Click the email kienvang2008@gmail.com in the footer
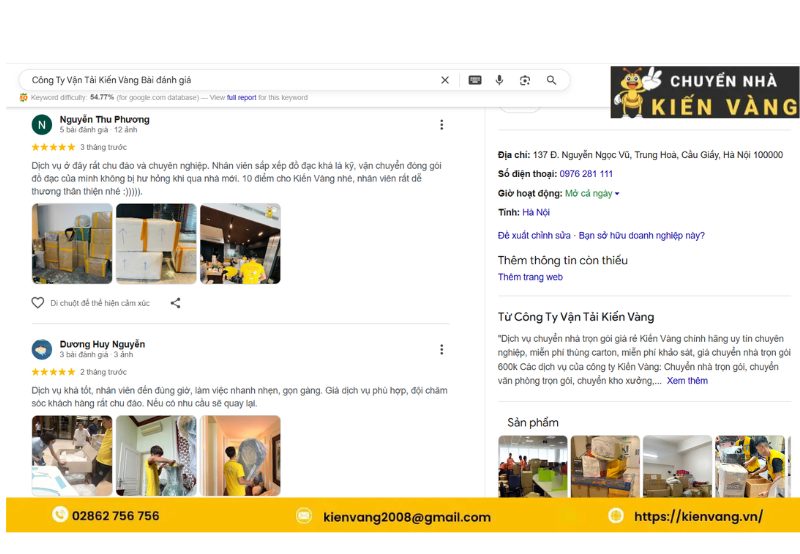The image size is (800, 554). click(407, 517)
